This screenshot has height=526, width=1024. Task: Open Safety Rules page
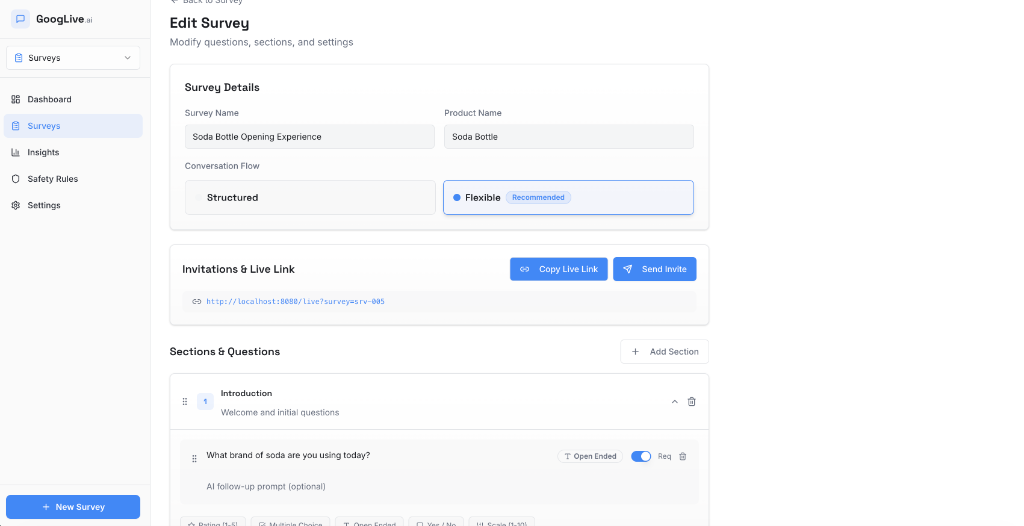73,179
